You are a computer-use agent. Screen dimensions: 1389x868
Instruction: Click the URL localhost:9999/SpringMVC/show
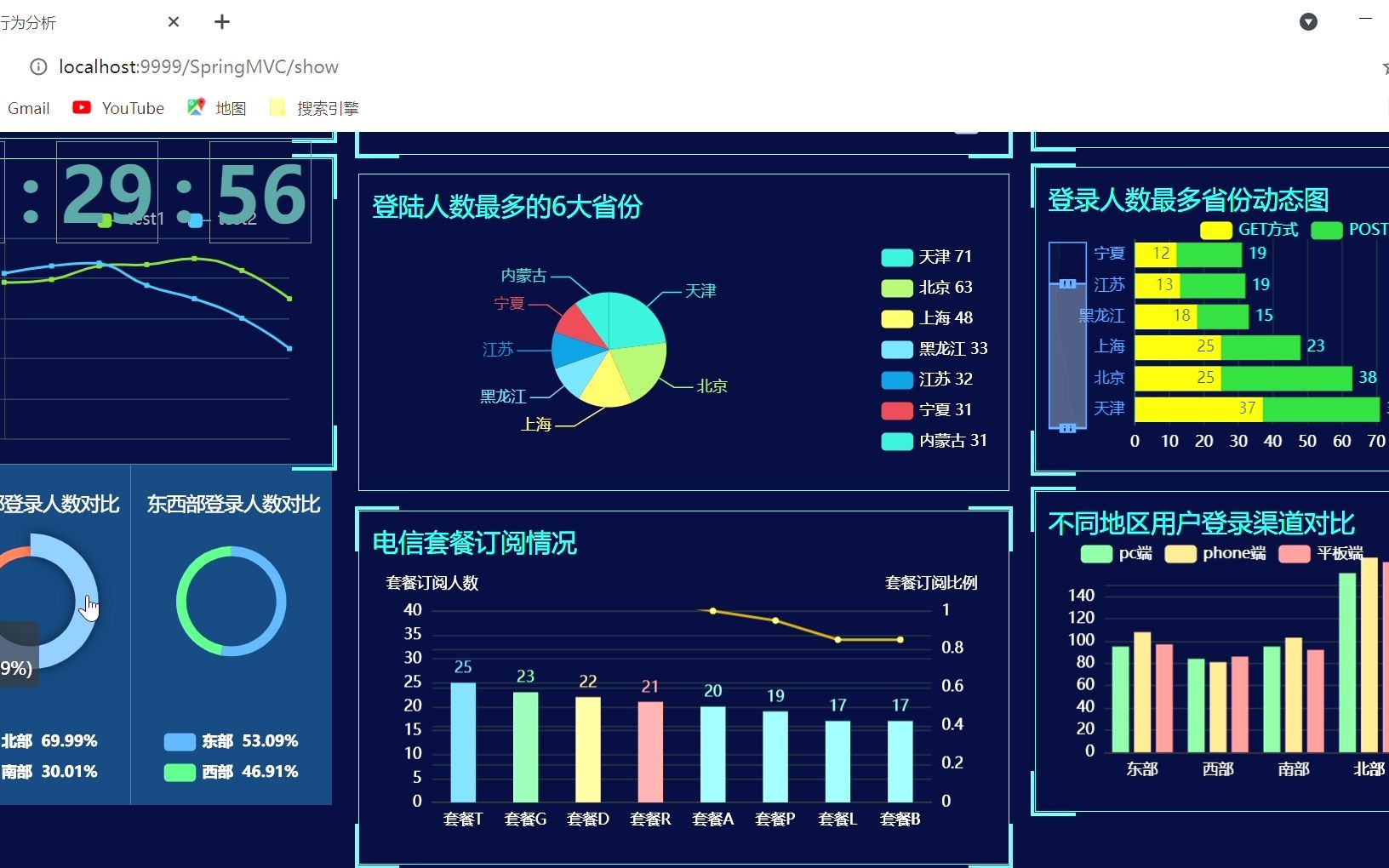(x=198, y=66)
